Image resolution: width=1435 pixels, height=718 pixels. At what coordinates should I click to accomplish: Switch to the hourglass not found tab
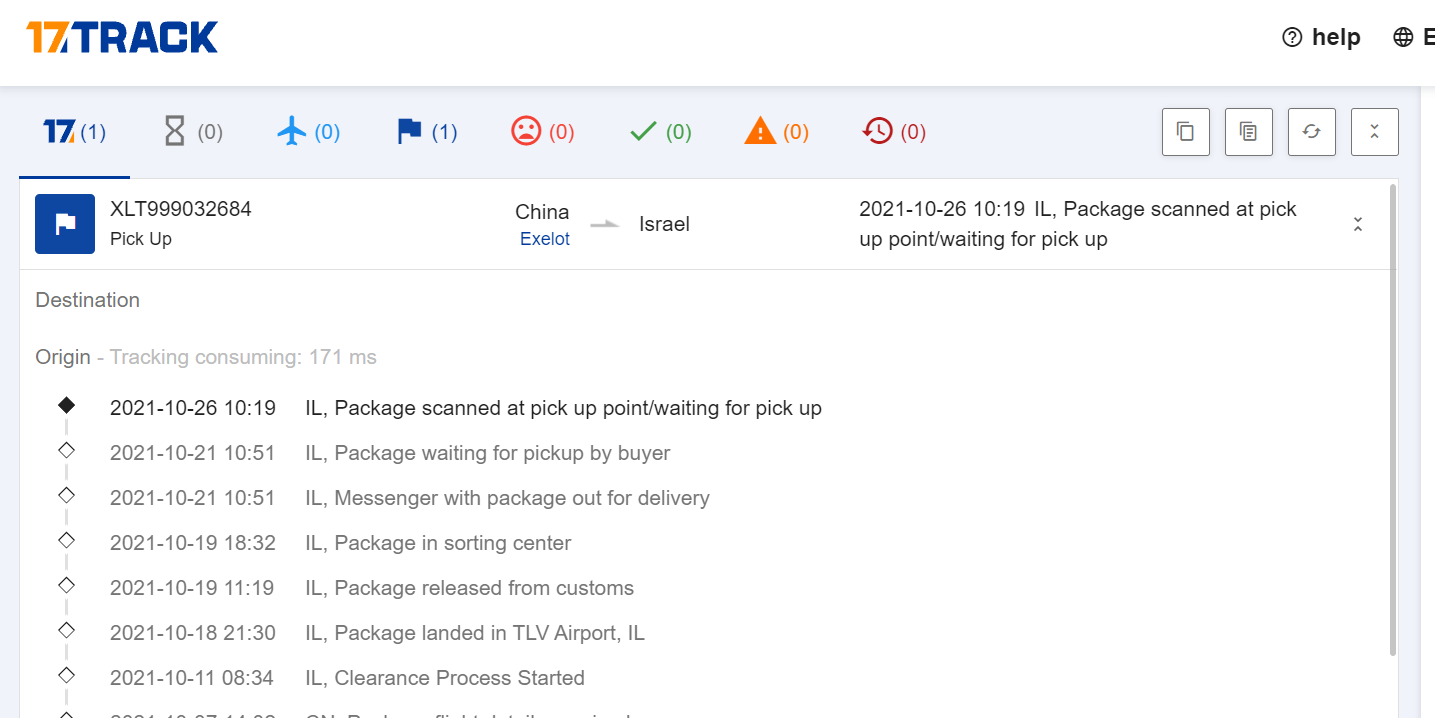(x=193, y=132)
